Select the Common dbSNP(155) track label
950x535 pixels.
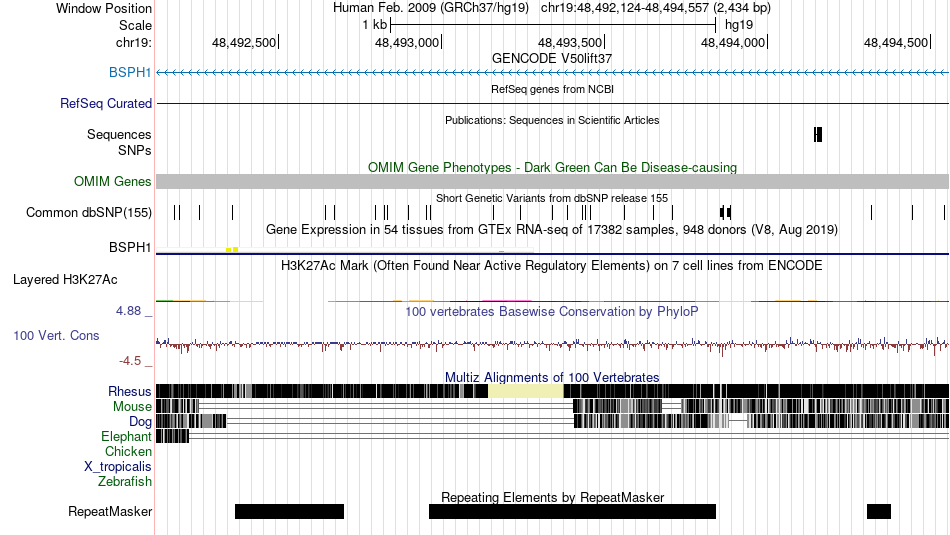tap(89, 213)
